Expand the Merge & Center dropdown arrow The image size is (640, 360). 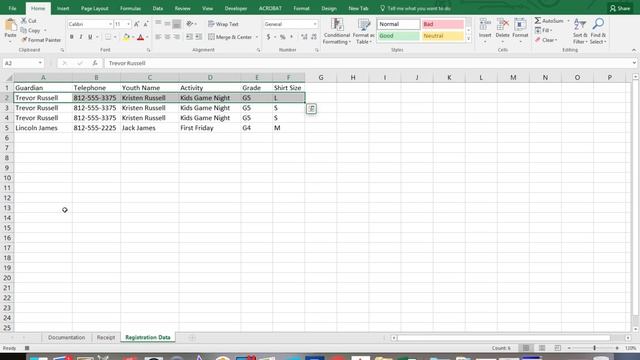coord(257,37)
